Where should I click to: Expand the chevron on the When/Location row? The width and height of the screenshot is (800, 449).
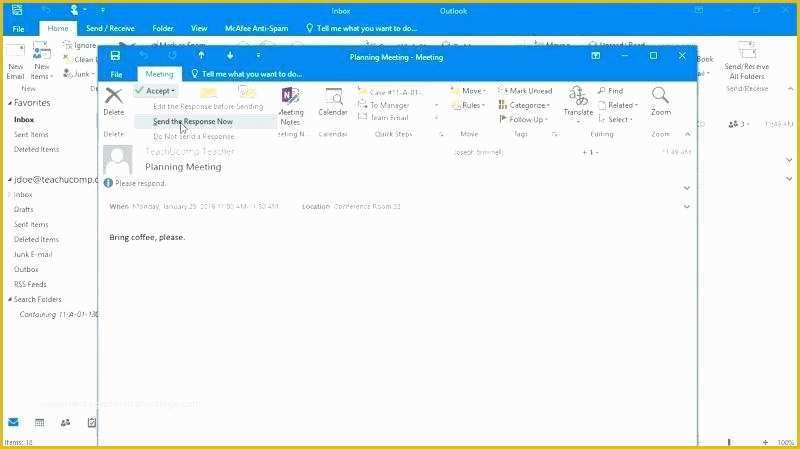(687, 207)
